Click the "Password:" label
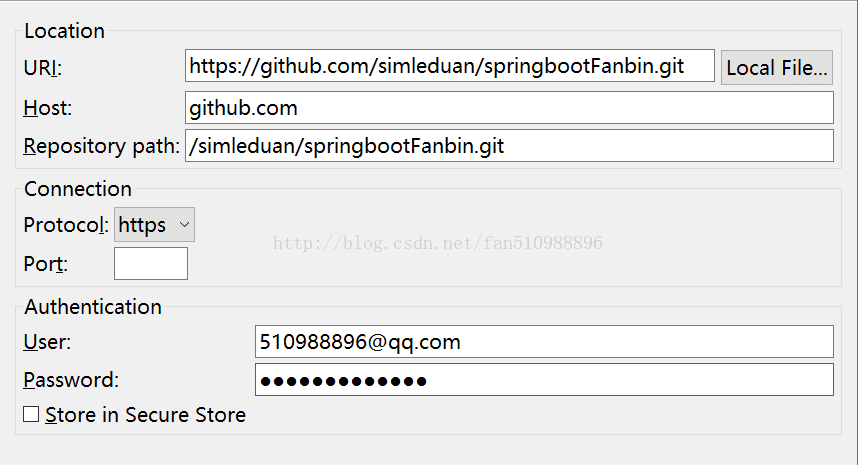858x465 pixels. coord(71,380)
